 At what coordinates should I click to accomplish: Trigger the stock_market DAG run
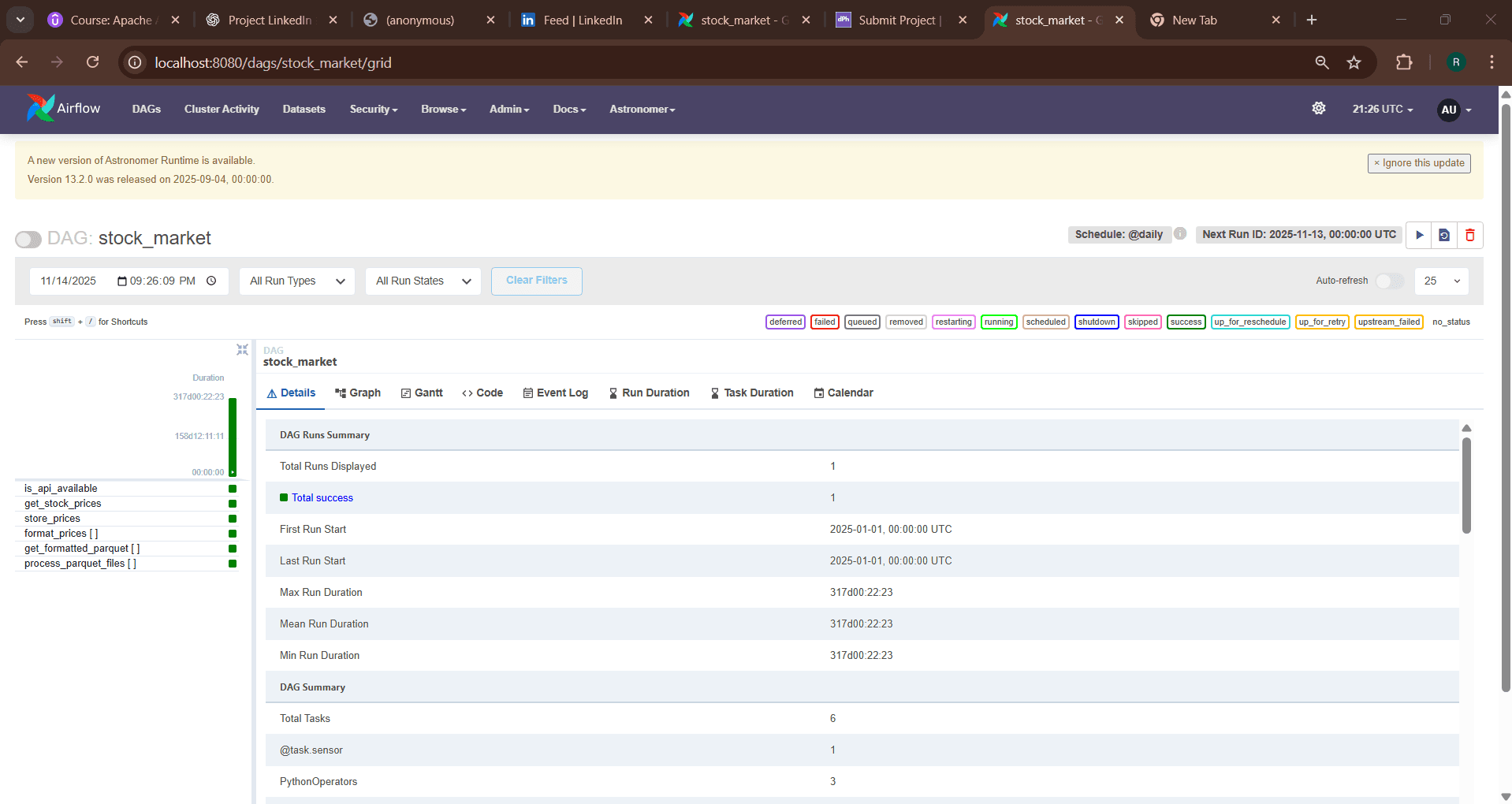[1417, 235]
